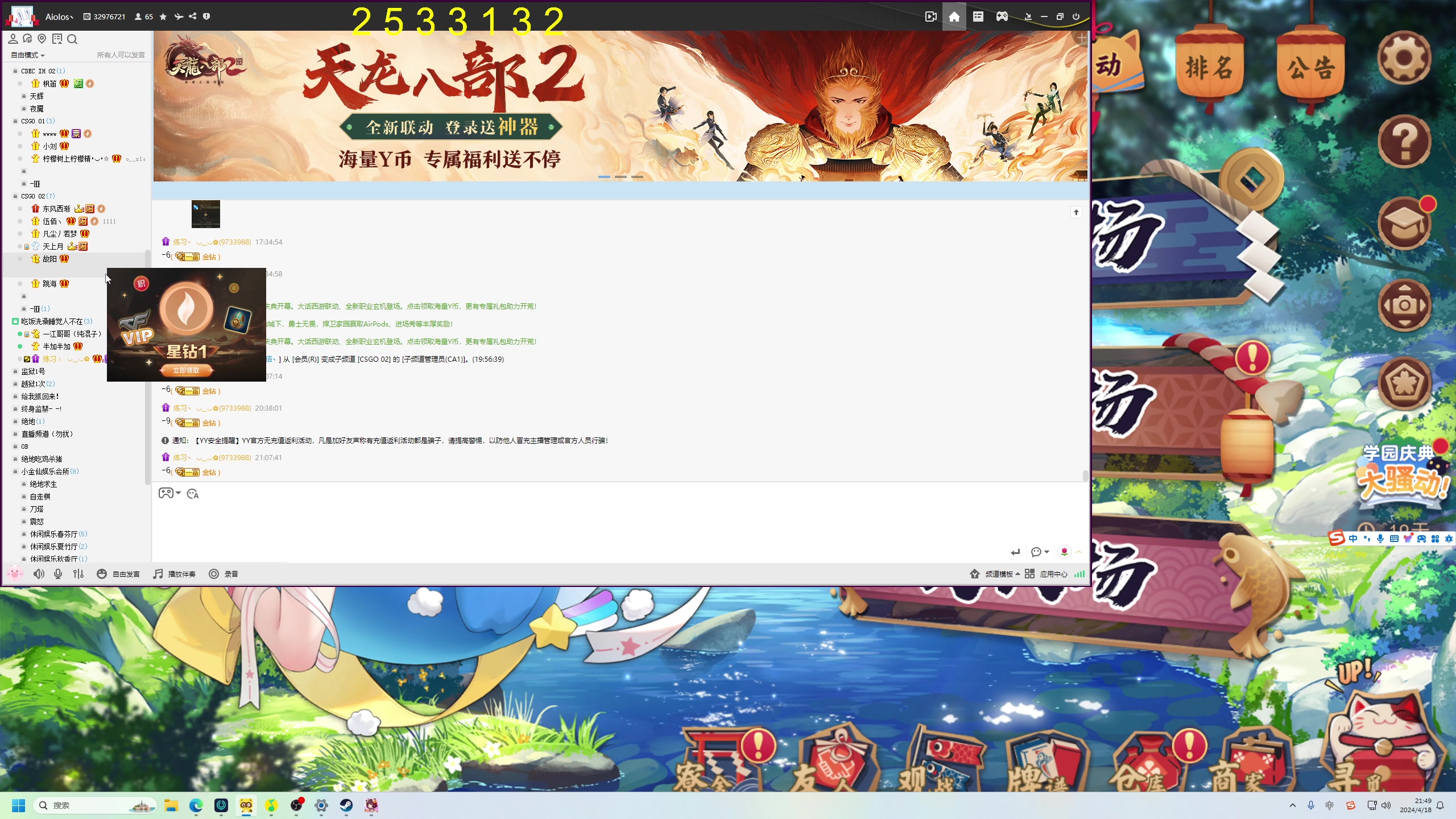Toggle the microphone mute button
Image resolution: width=1456 pixels, height=819 pixels.
pyautogui.click(x=58, y=574)
